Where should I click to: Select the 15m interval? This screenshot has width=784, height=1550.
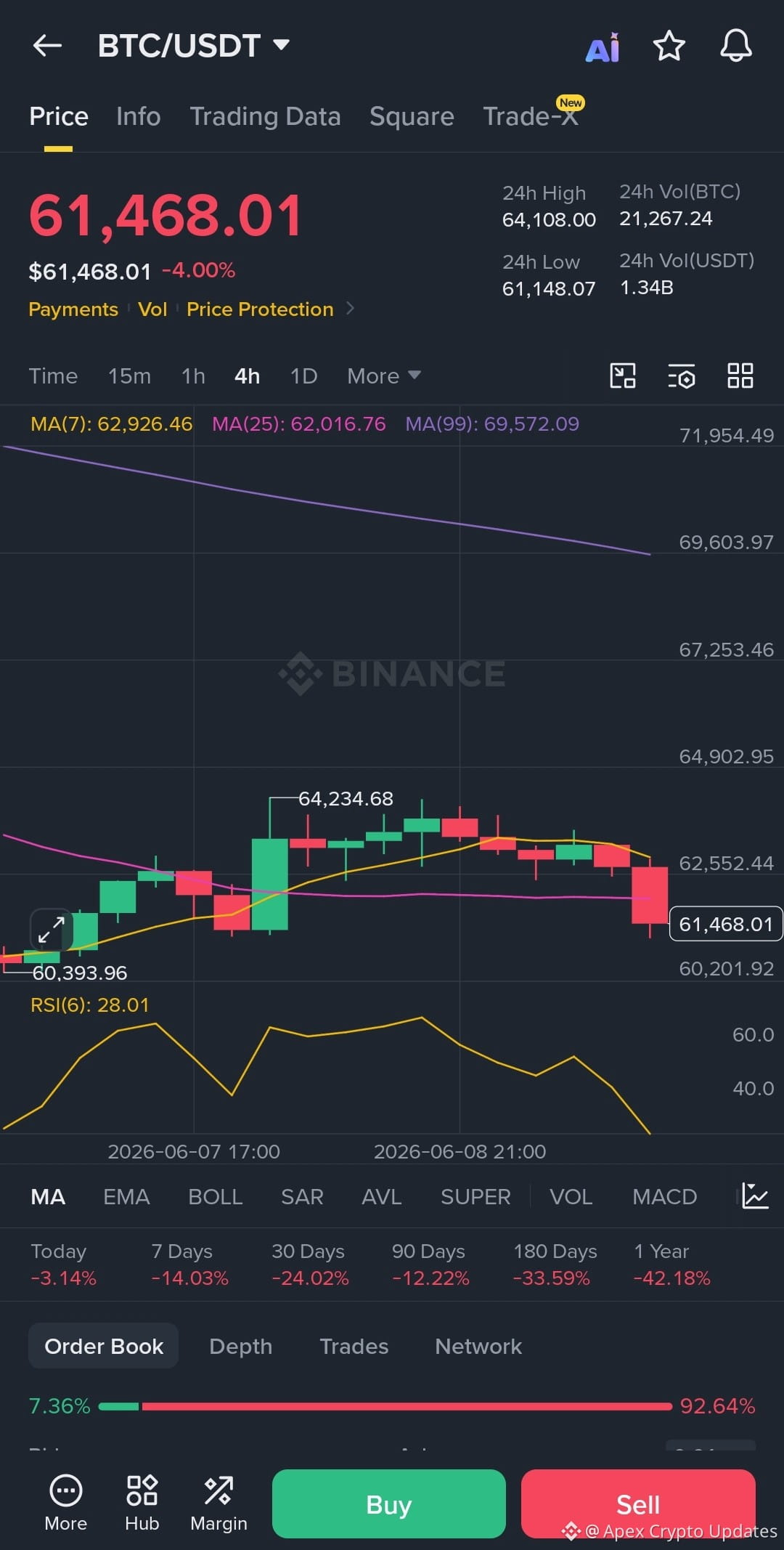click(130, 376)
